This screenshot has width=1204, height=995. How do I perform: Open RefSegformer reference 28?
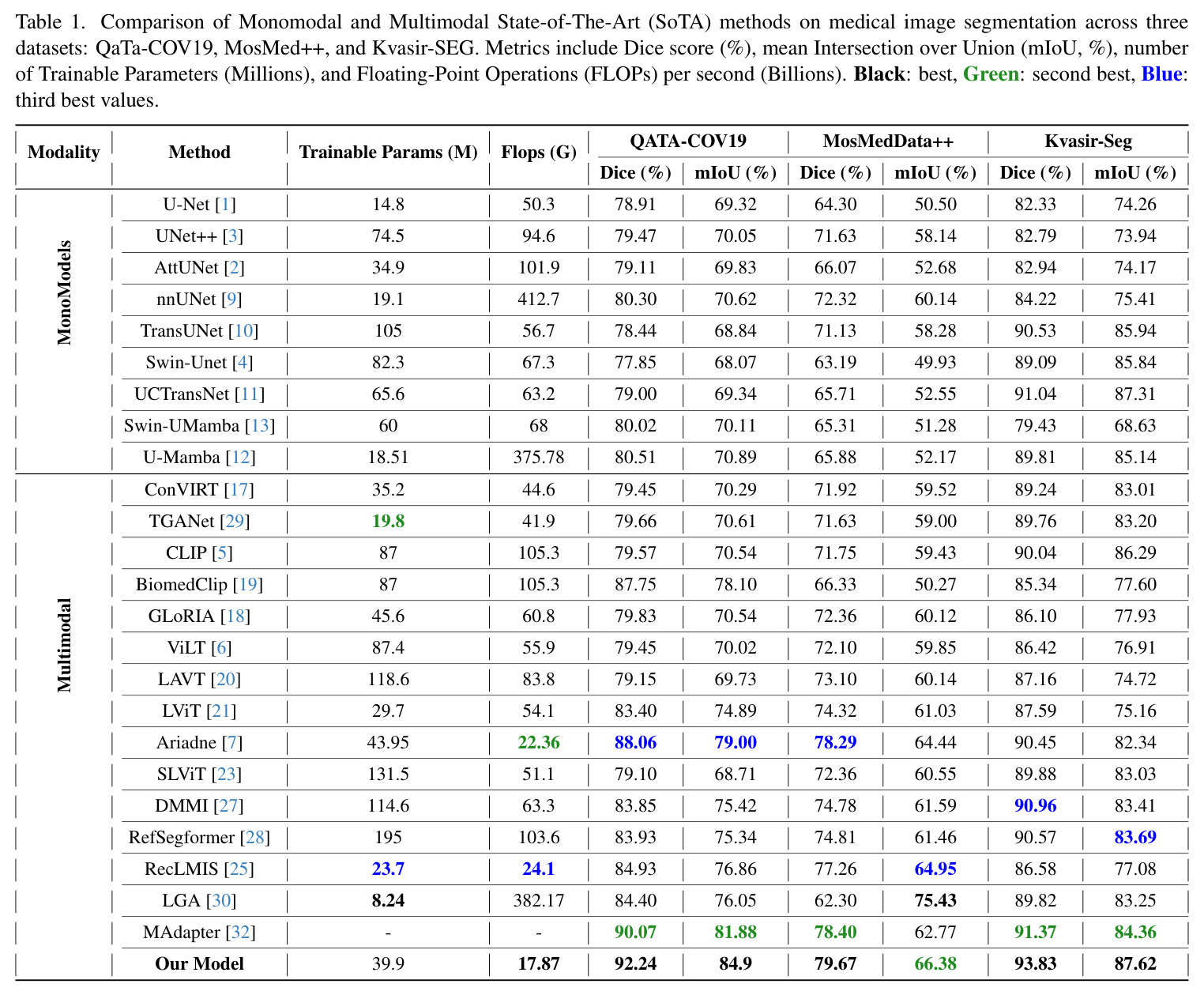click(x=254, y=838)
